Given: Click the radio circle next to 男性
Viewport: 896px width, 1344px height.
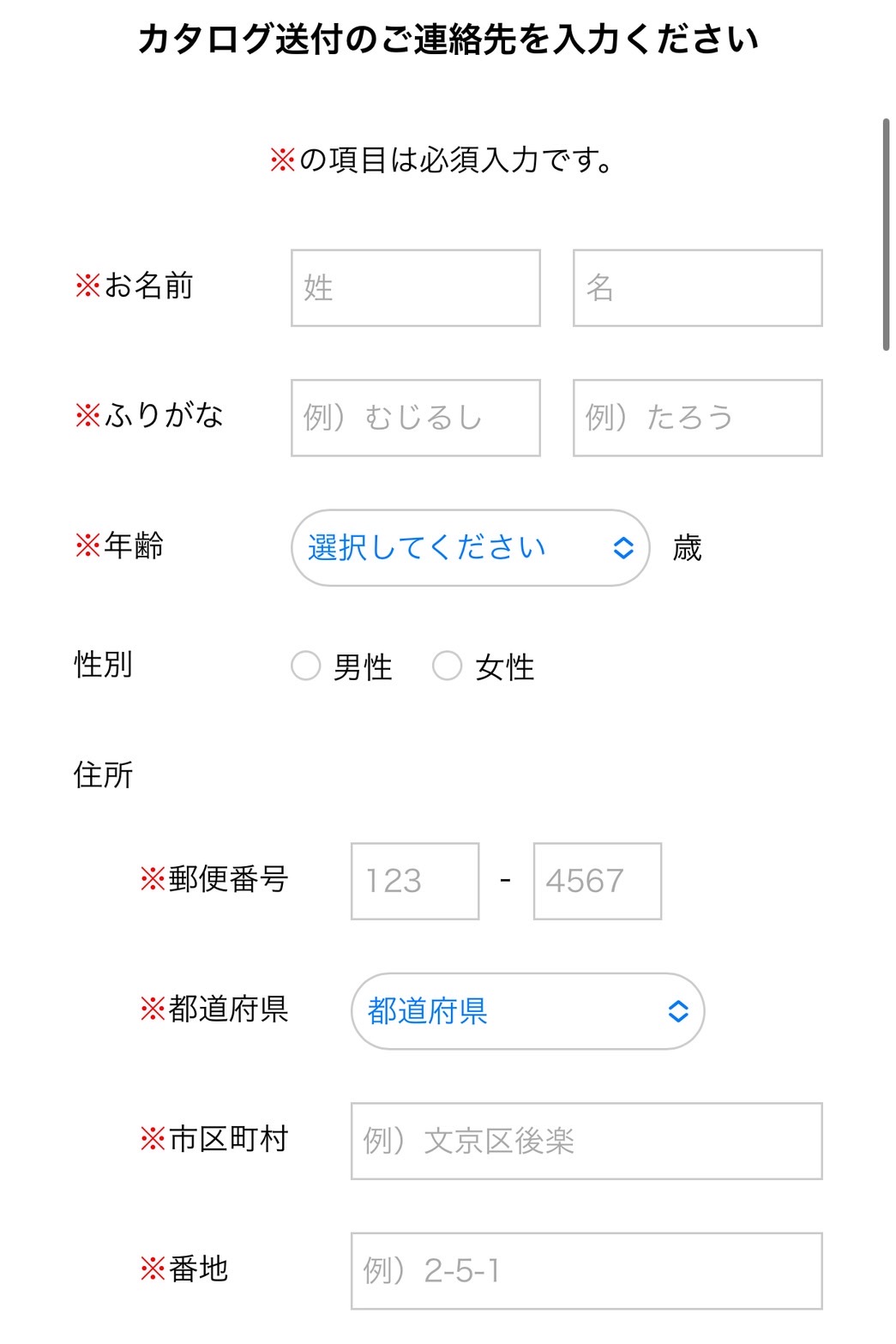Looking at the screenshot, I should tap(306, 666).
